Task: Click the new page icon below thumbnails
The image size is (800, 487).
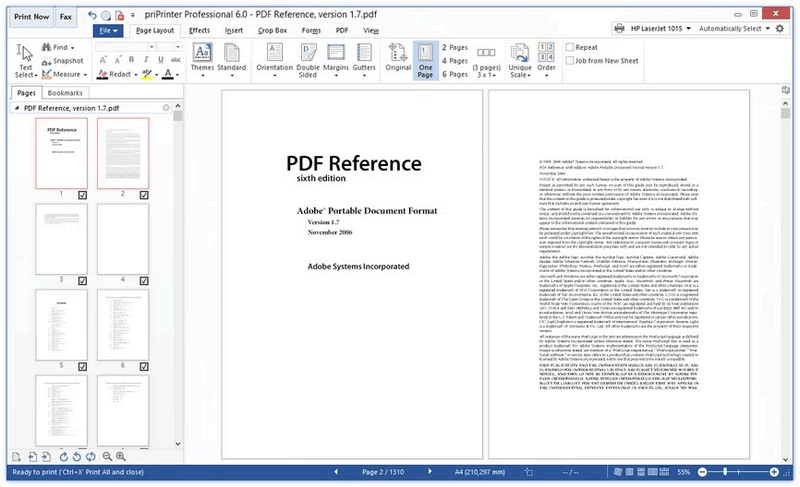Action: [x=16, y=456]
